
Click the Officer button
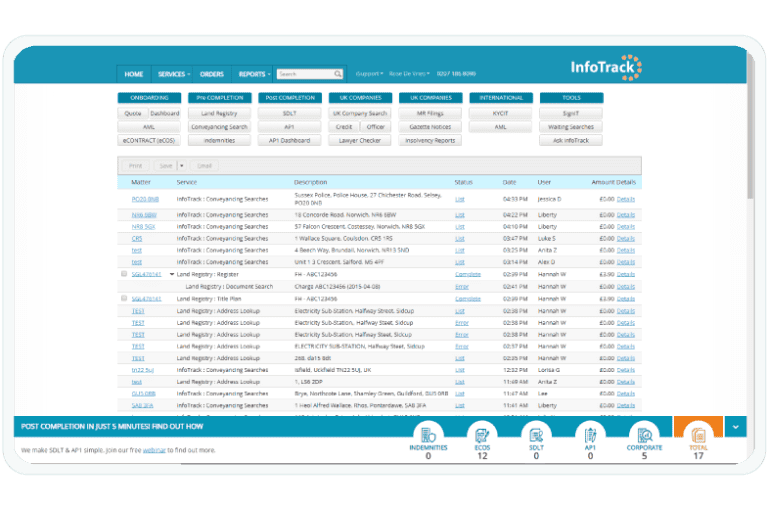(x=376, y=127)
